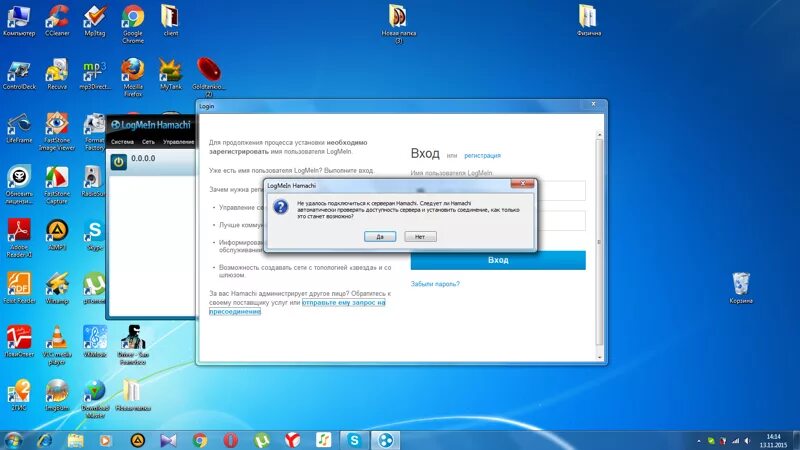Viewport: 800px width, 450px height.
Task: Select the Mp3tag desktop icon
Action: click(95, 20)
